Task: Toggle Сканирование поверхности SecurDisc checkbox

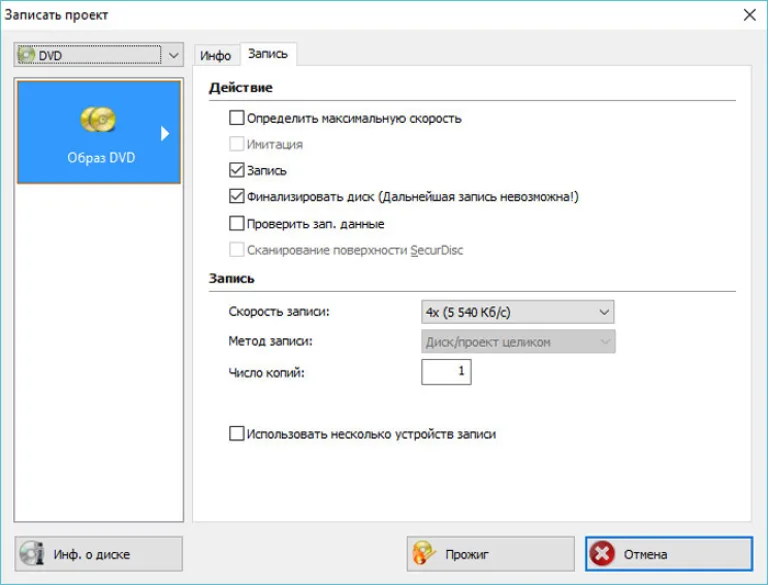Action: (x=237, y=250)
